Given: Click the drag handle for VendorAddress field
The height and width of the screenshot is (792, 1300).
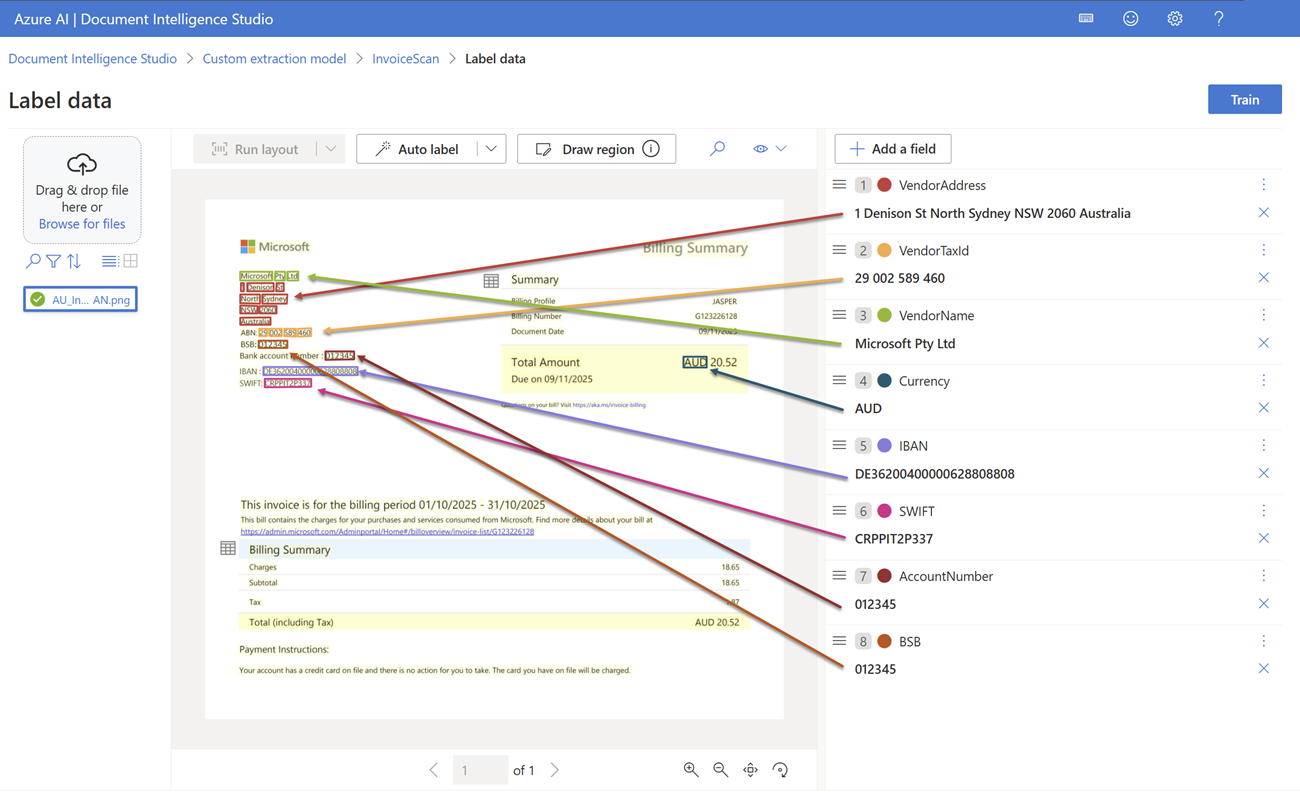Looking at the screenshot, I should pos(839,185).
